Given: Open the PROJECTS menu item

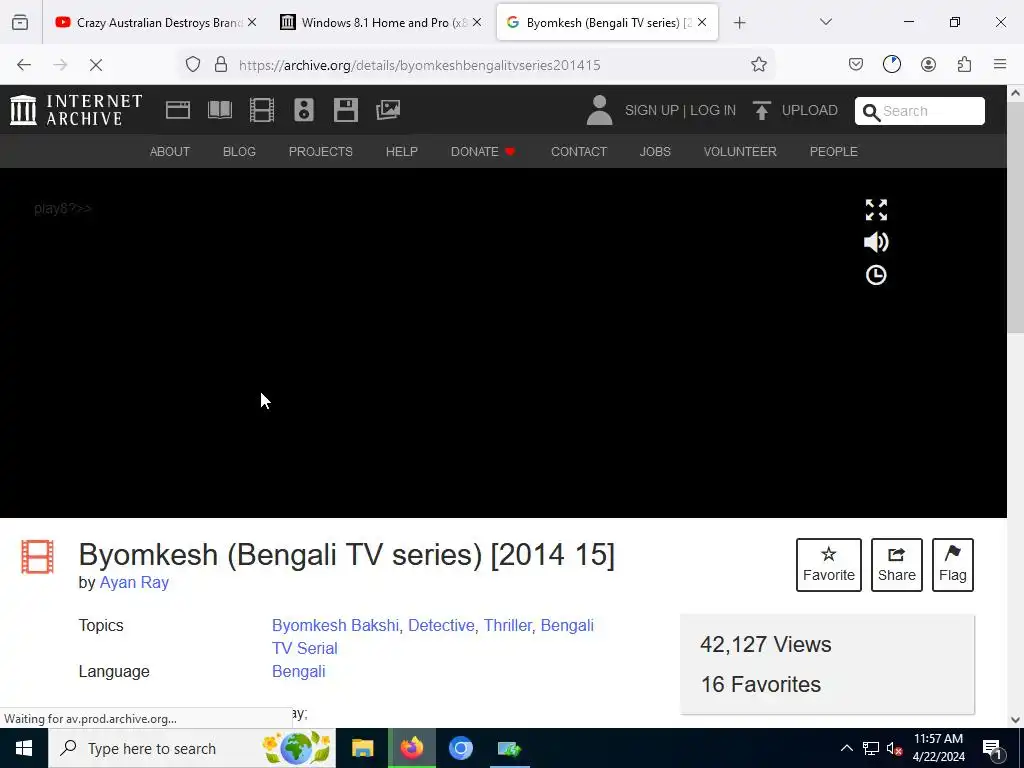Looking at the screenshot, I should point(321,152).
